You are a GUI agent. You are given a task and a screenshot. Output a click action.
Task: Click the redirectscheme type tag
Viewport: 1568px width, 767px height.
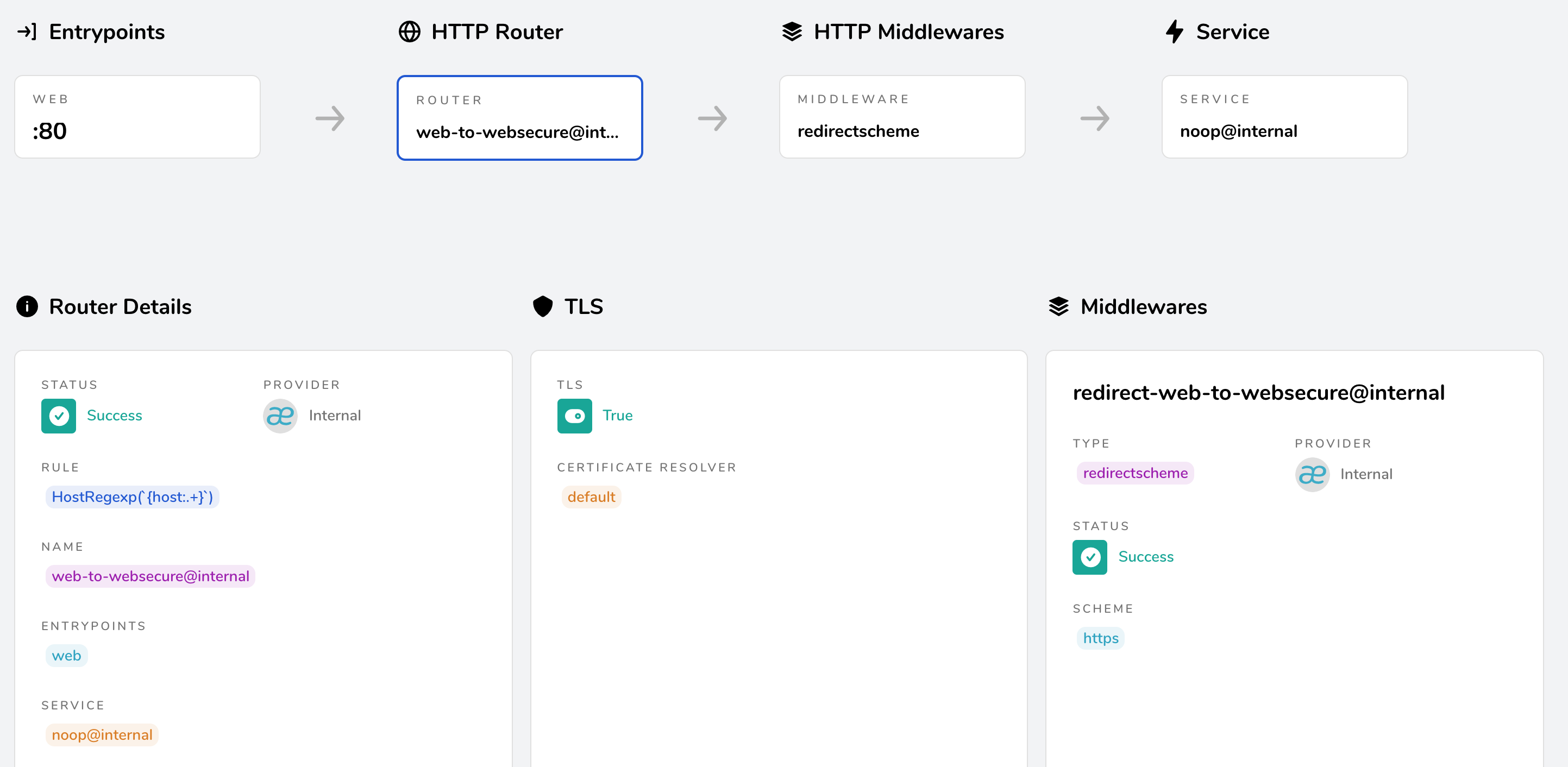coord(1135,473)
